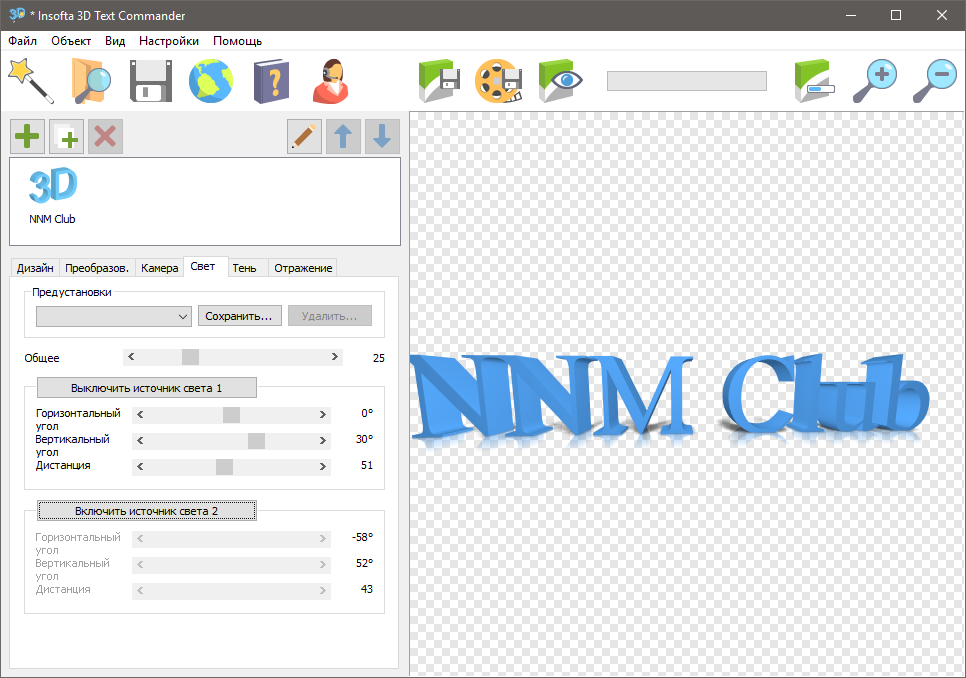
Task: Open the help book icon
Action: (271, 81)
